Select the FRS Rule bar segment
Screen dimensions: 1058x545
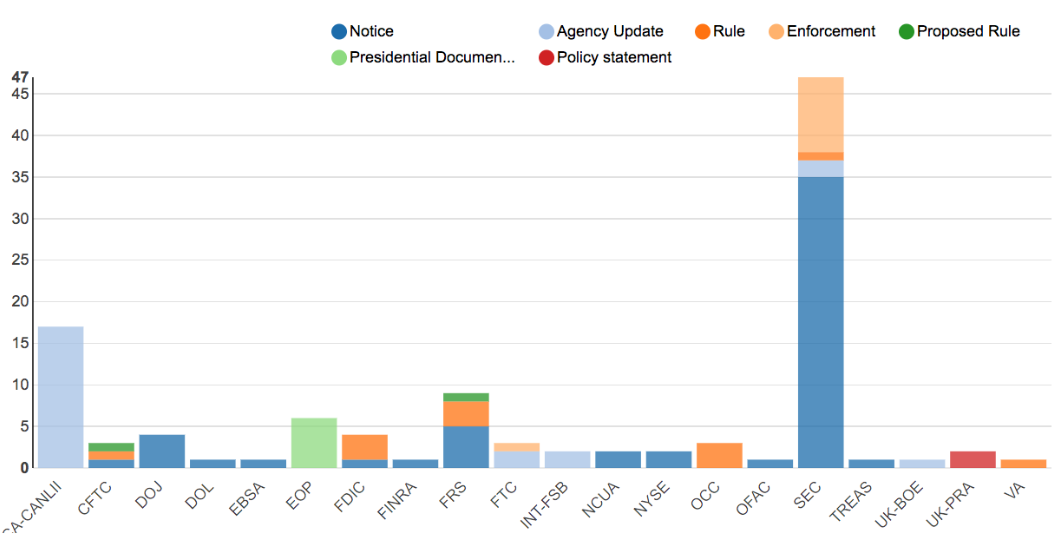click(x=466, y=414)
